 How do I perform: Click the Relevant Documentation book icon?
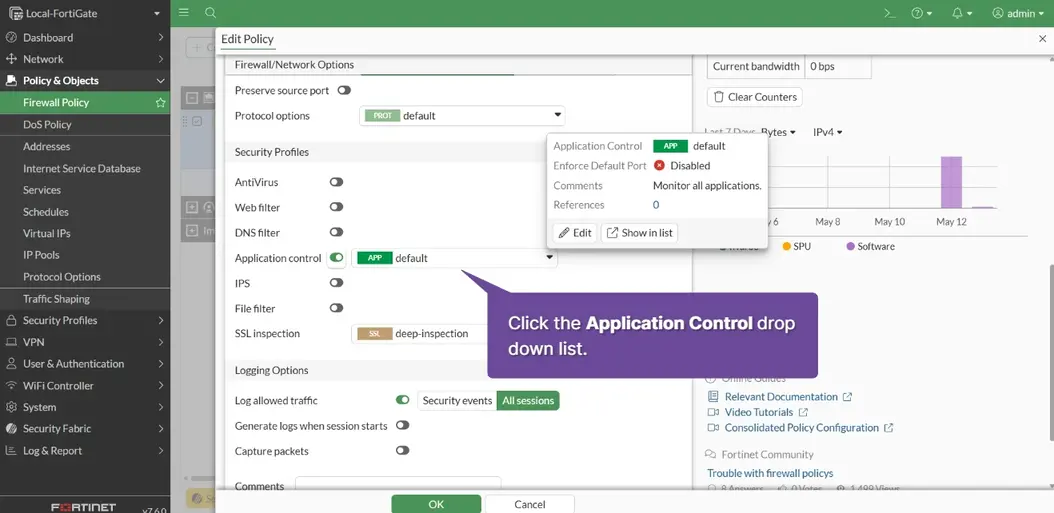pos(713,397)
